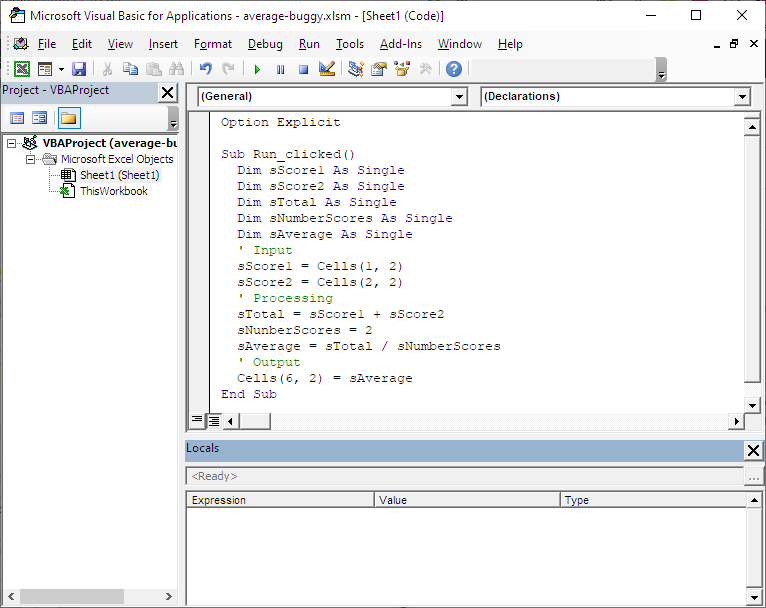Viewport: 766px width, 608px height.
Task: Click Excel icon at menu bar start
Action: pyautogui.click(x=21, y=44)
